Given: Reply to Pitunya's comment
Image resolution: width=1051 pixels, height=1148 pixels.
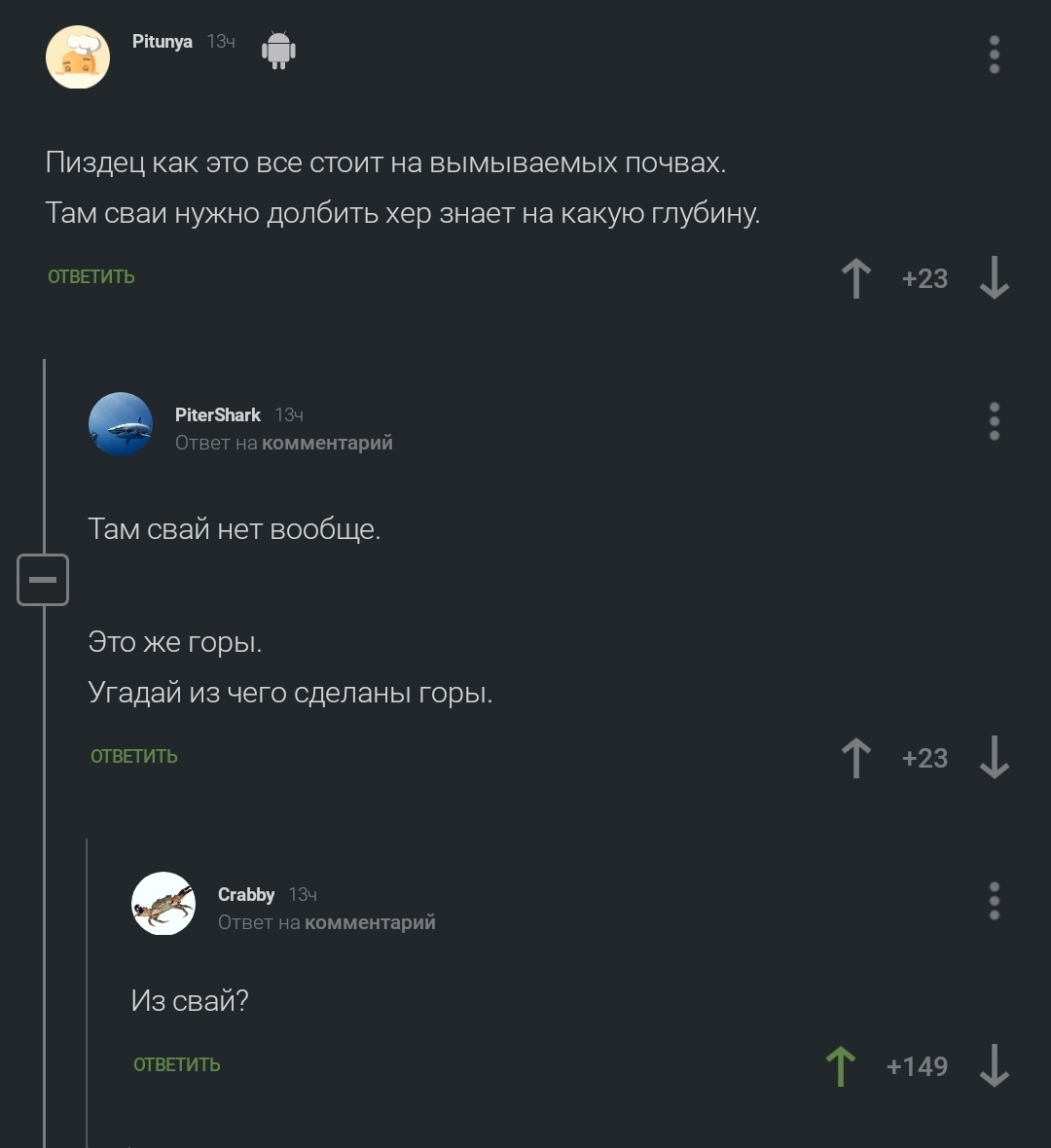Looking at the screenshot, I should 91,277.
